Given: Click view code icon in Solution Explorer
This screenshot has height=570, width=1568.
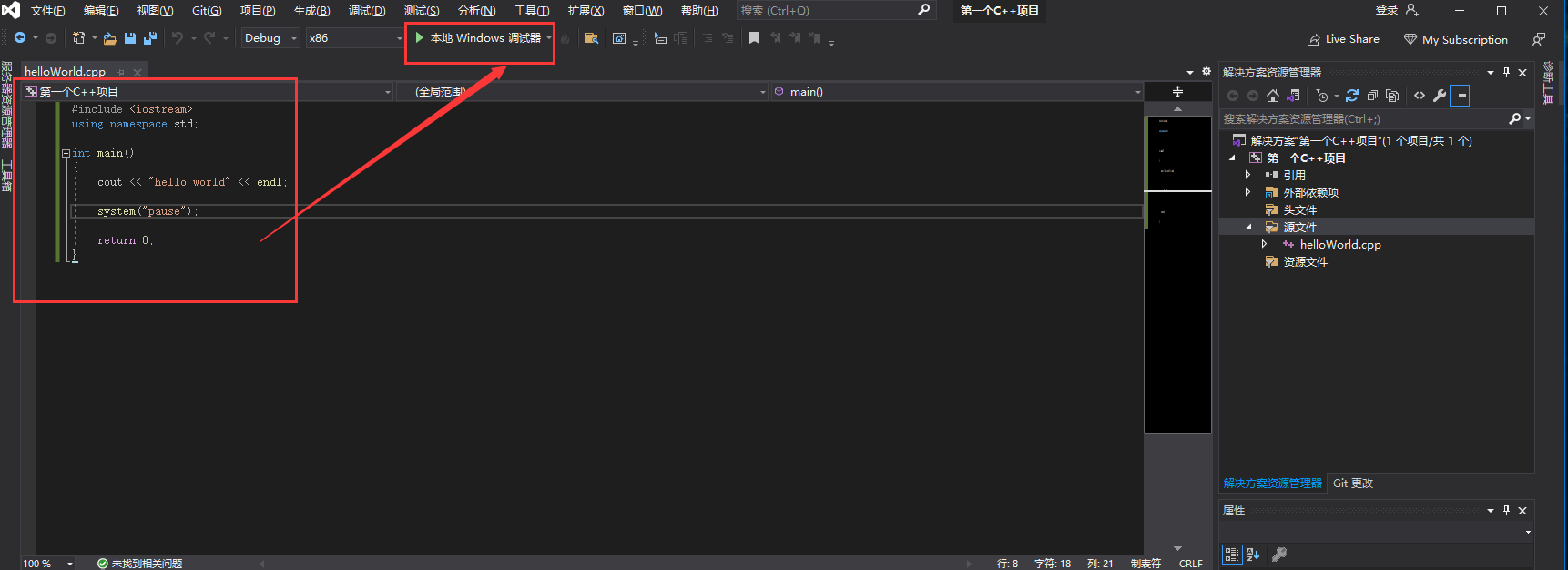Looking at the screenshot, I should pos(1420,96).
